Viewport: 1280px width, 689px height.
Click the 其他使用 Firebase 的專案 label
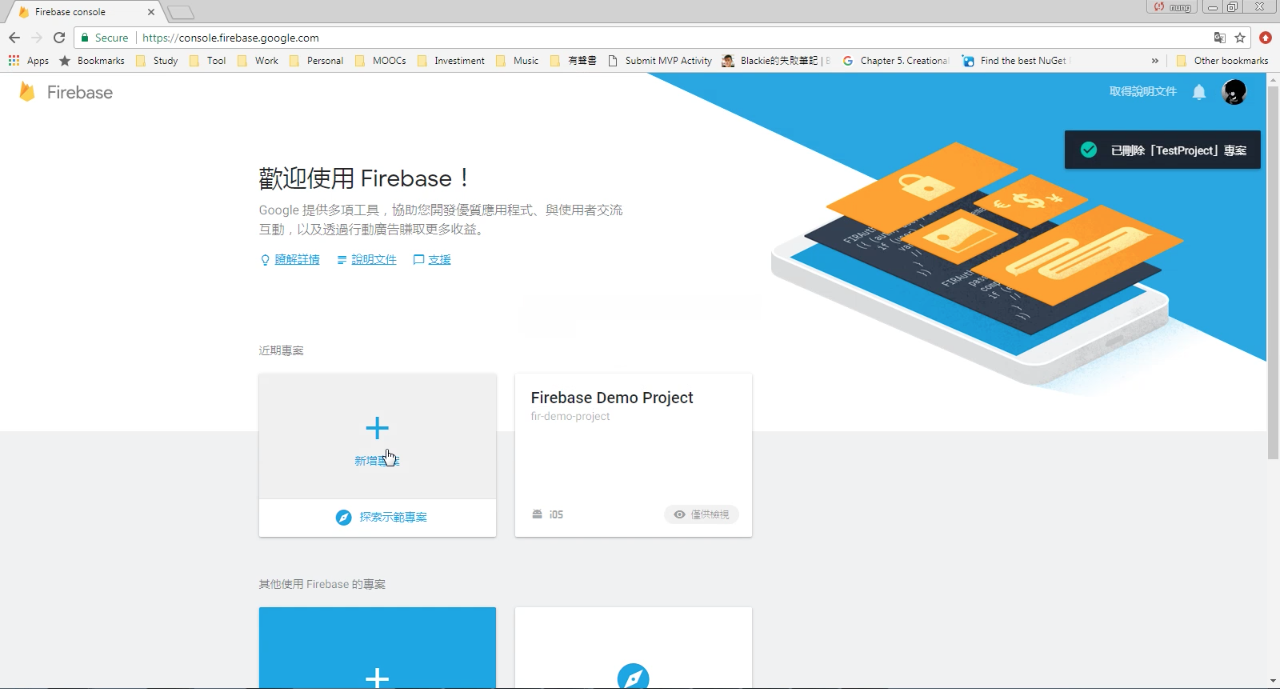pyautogui.click(x=322, y=584)
